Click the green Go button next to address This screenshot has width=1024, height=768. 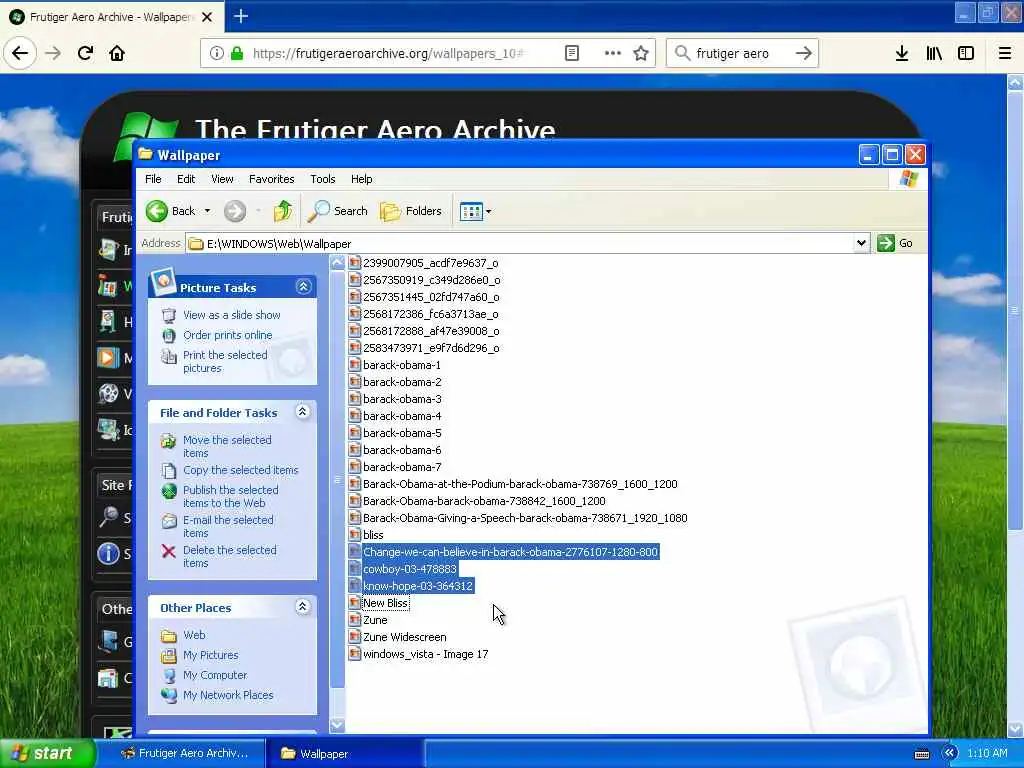(895, 243)
